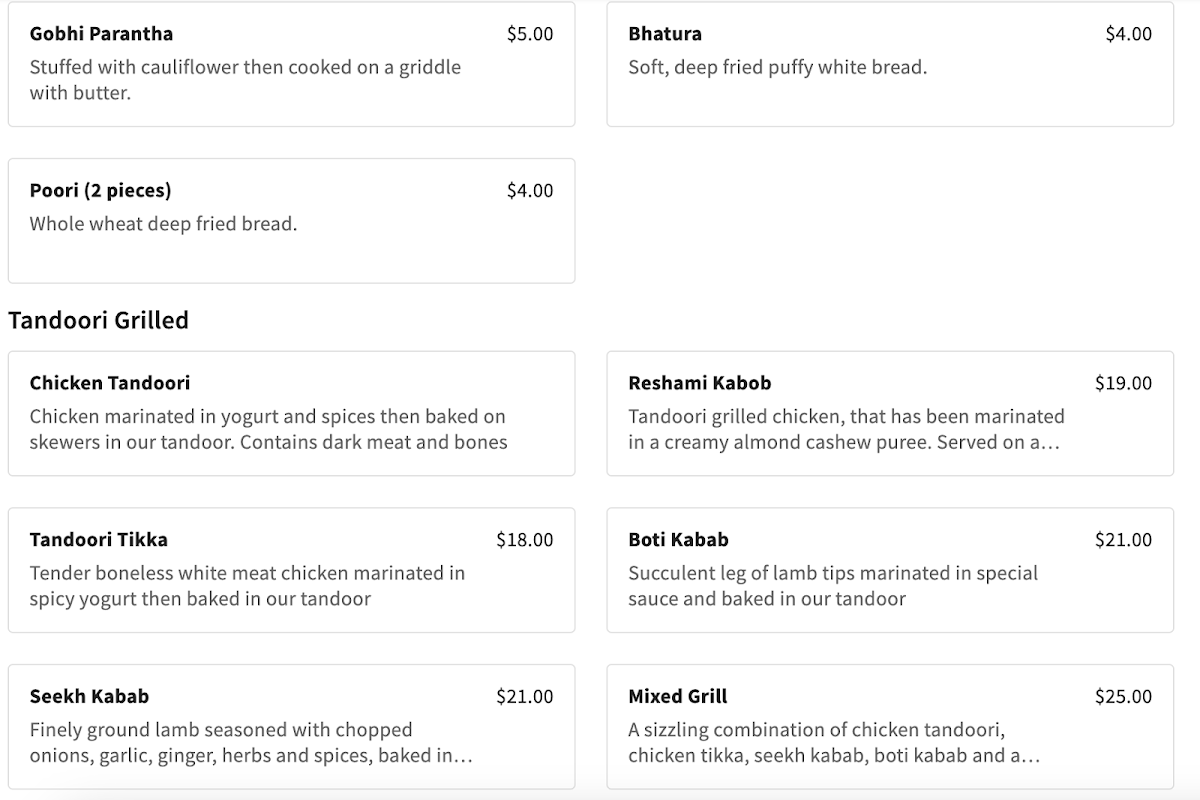Viewport: 1200px width, 800px height.
Task: Select the Bhatura bread item
Action: [x=665, y=34]
